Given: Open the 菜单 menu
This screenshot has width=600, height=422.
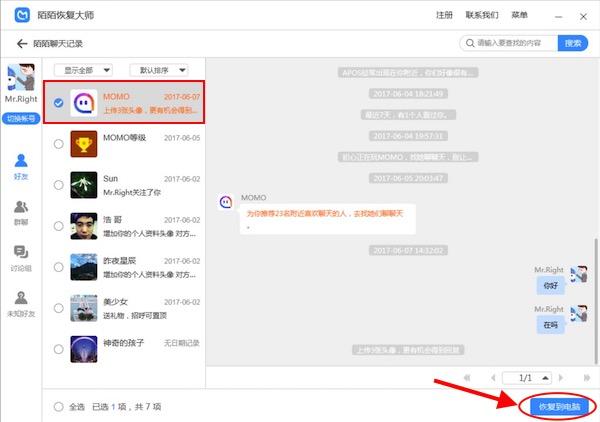Looking at the screenshot, I should (x=519, y=15).
